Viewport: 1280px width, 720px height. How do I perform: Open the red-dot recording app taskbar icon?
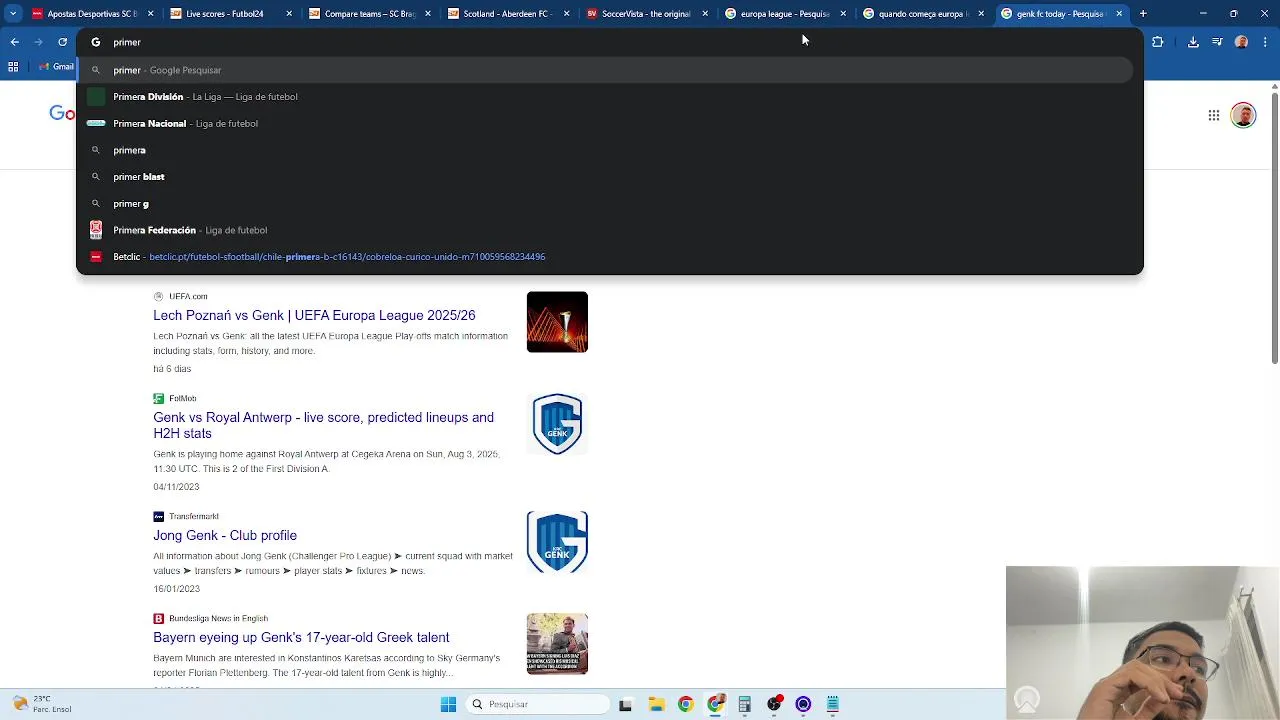[774, 704]
